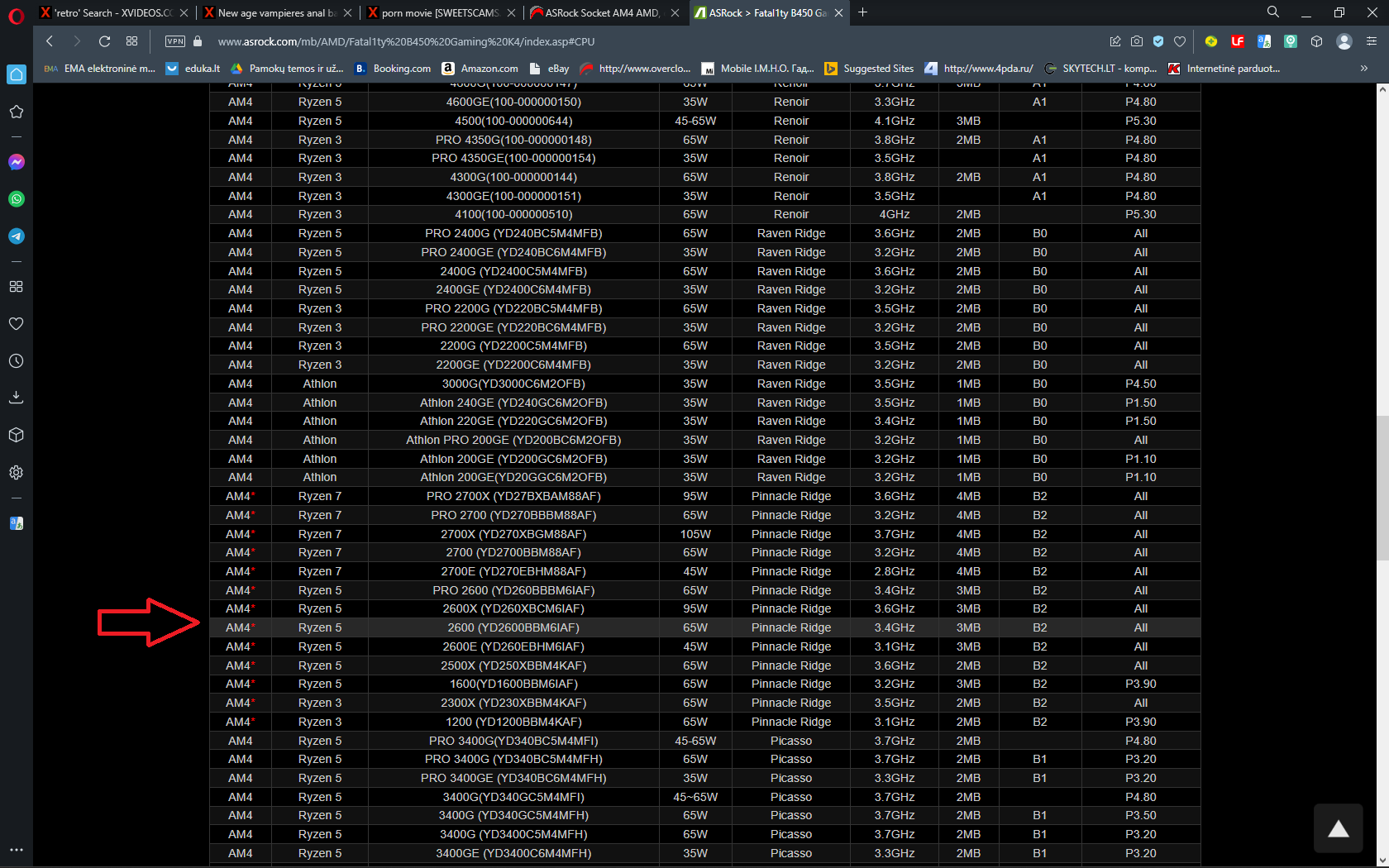Close the ASRock > Fatal1ty B450 tab
Viewport: 1389px width, 868px height.
[839, 13]
